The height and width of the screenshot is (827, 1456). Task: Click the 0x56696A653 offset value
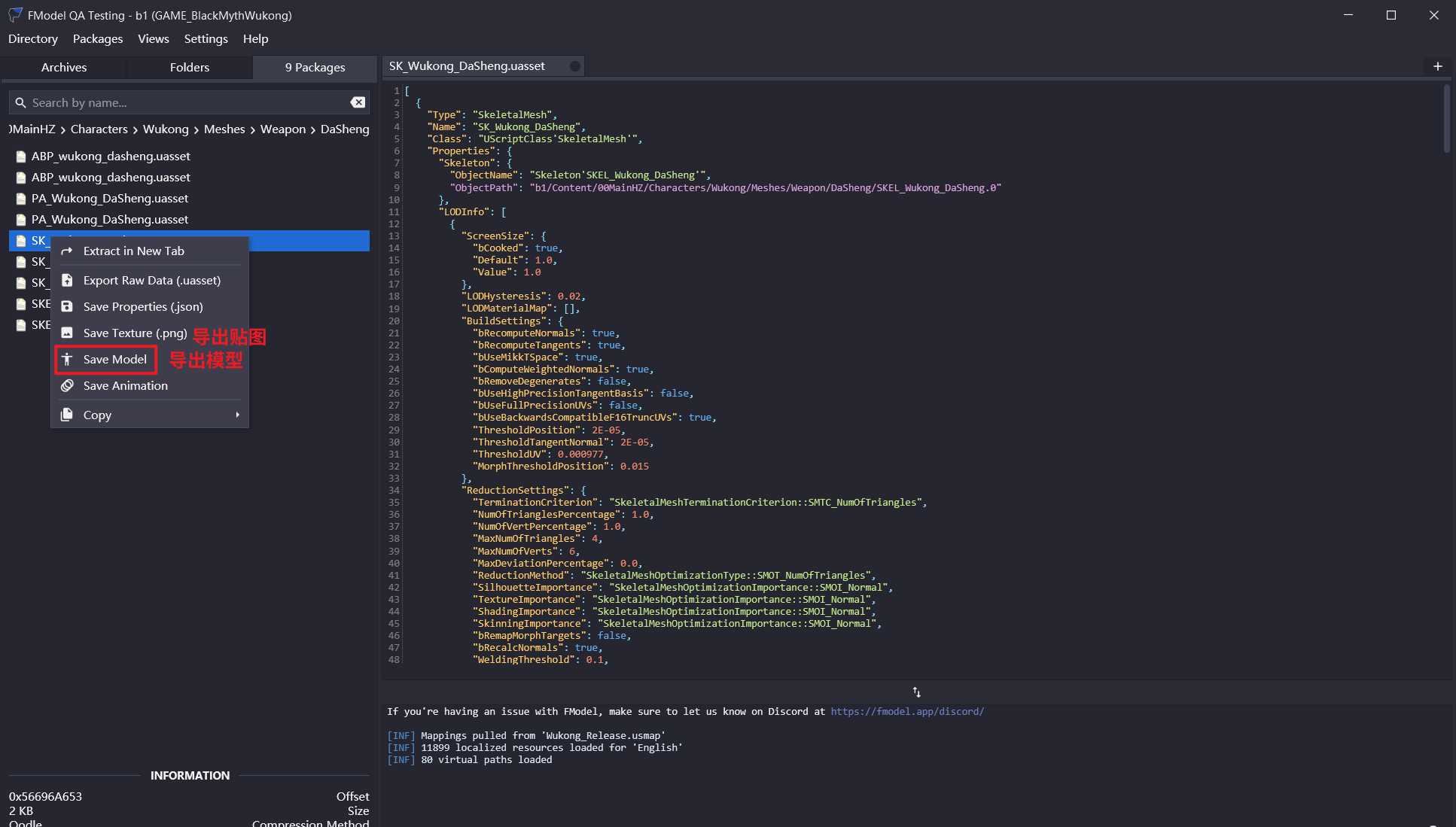[x=45, y=796]
